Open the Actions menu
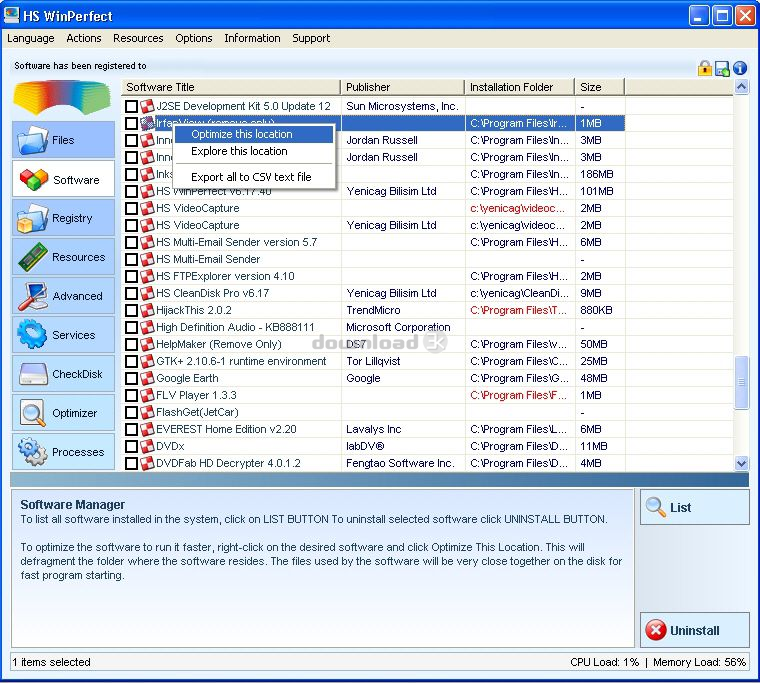This screenshot has width=760, height=683. coord(84,38)
